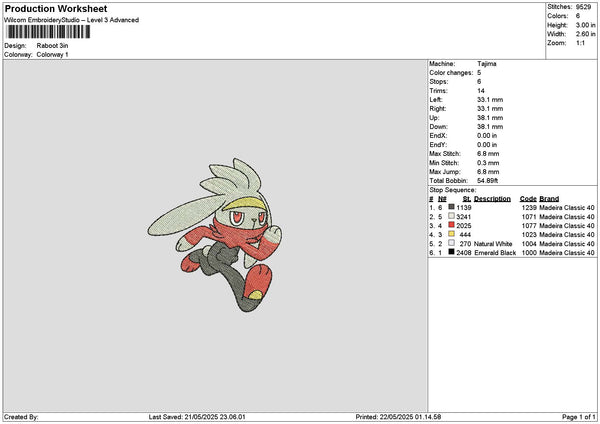Viewport: 600px width, 424px height.
Task: Click the EndX value 0.00 in
Action: 487,136
